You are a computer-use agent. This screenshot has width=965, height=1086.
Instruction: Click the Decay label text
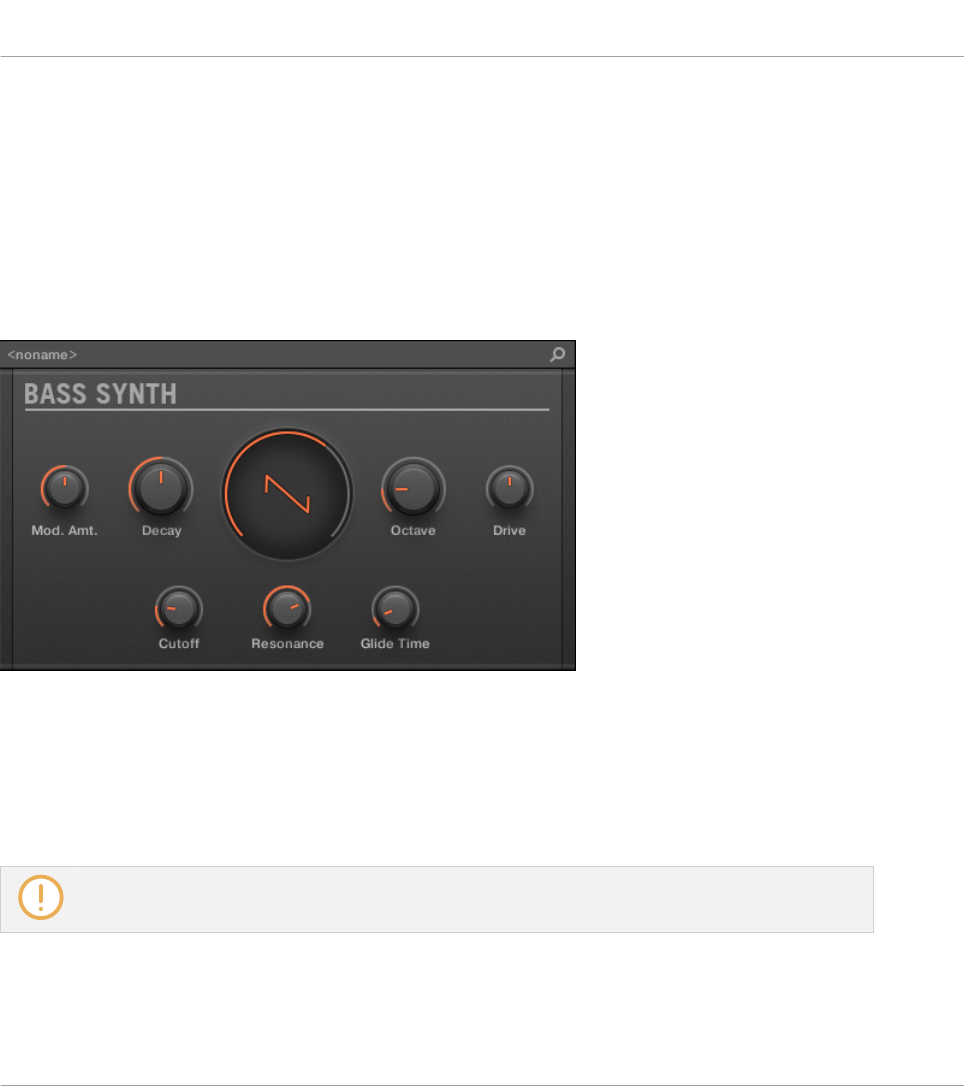[161, 531]
